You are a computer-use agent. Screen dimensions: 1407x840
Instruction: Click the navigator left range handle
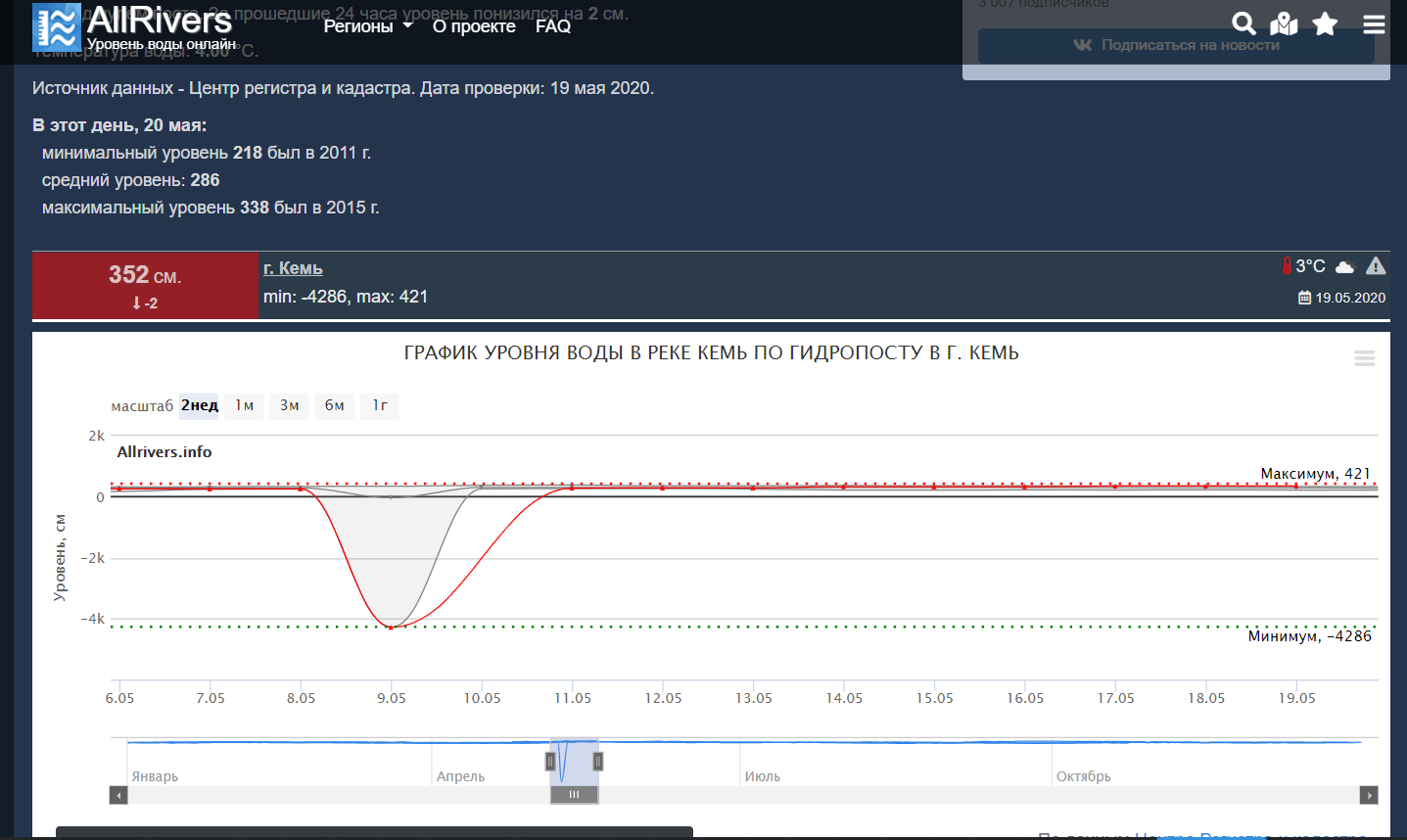[550, 761]
